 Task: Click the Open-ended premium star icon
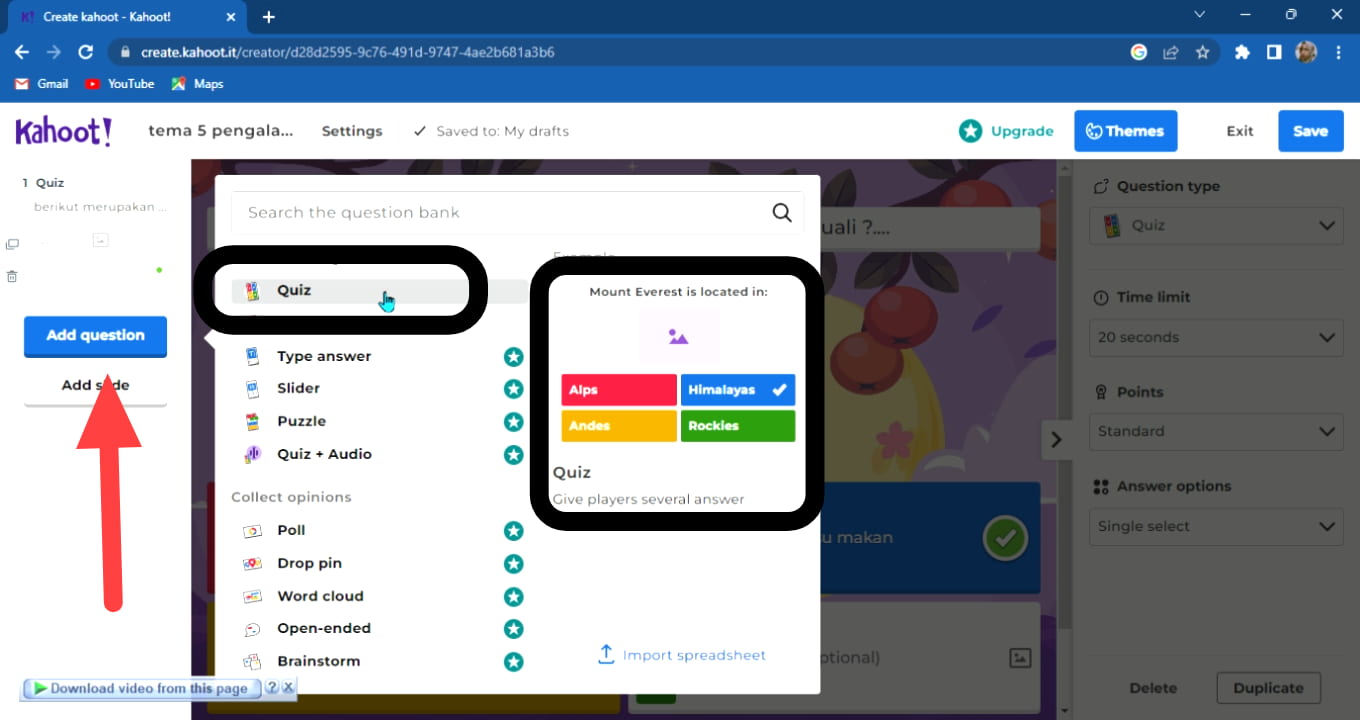pos(514,629)
